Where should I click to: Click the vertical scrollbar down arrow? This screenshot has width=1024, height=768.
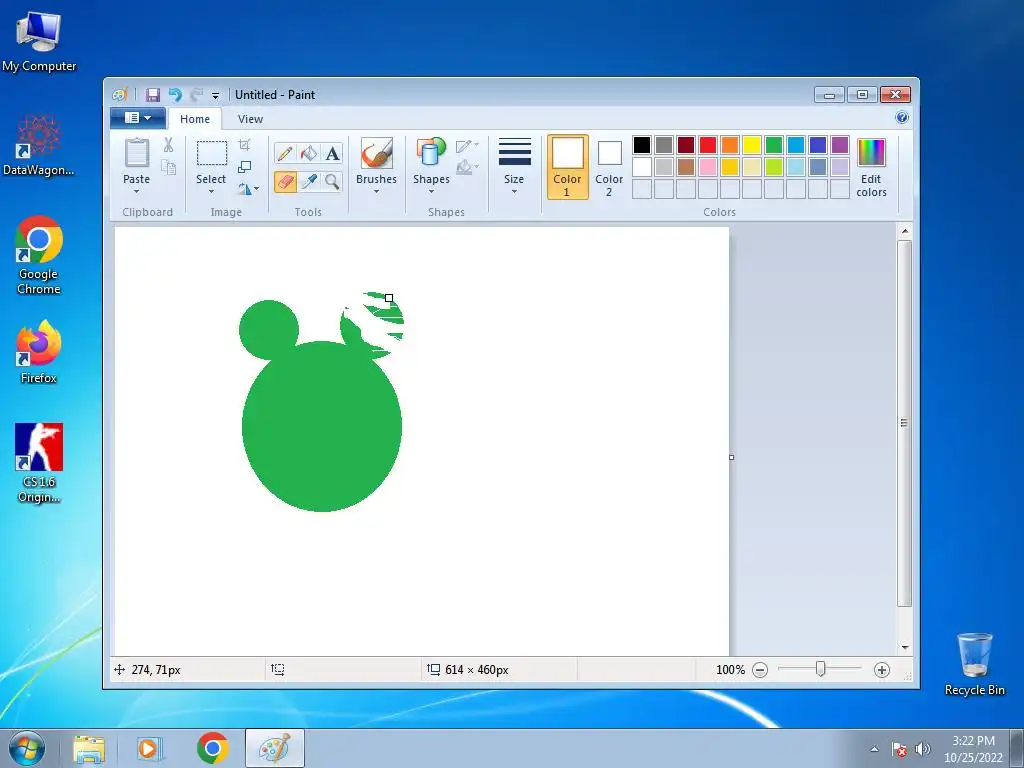click(904, 647)
